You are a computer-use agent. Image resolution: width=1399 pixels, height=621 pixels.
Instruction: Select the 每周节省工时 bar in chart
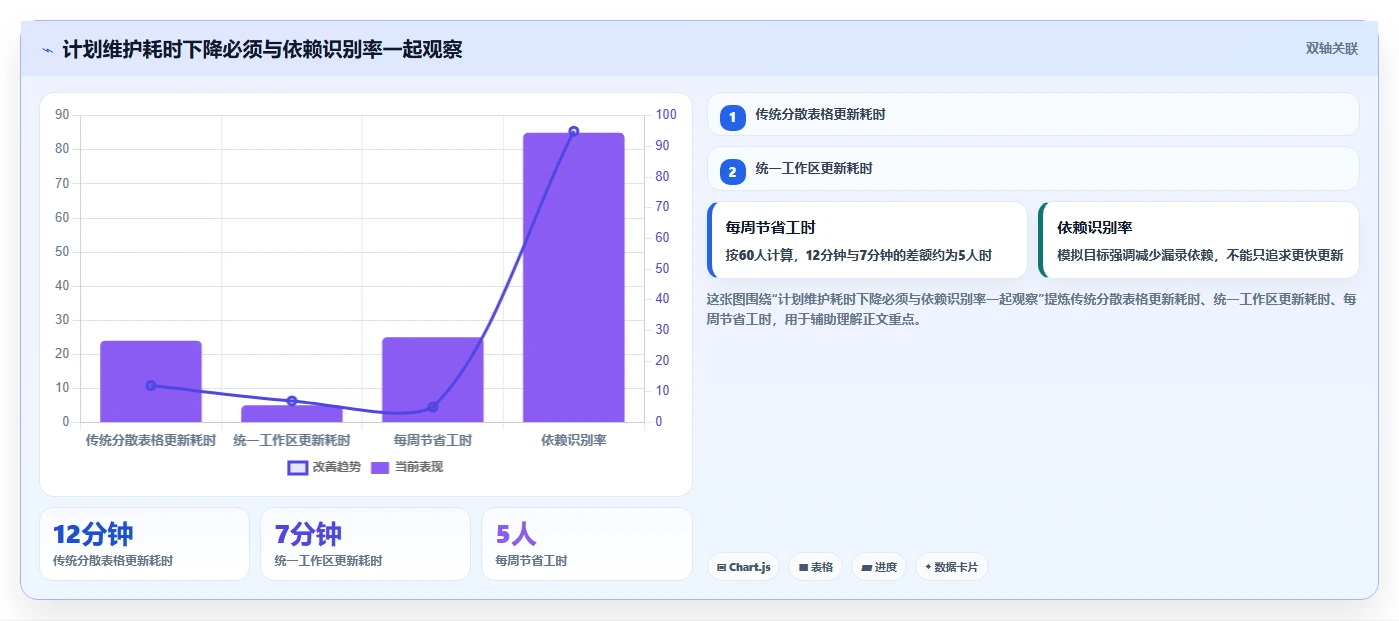(x=433, y=379)
